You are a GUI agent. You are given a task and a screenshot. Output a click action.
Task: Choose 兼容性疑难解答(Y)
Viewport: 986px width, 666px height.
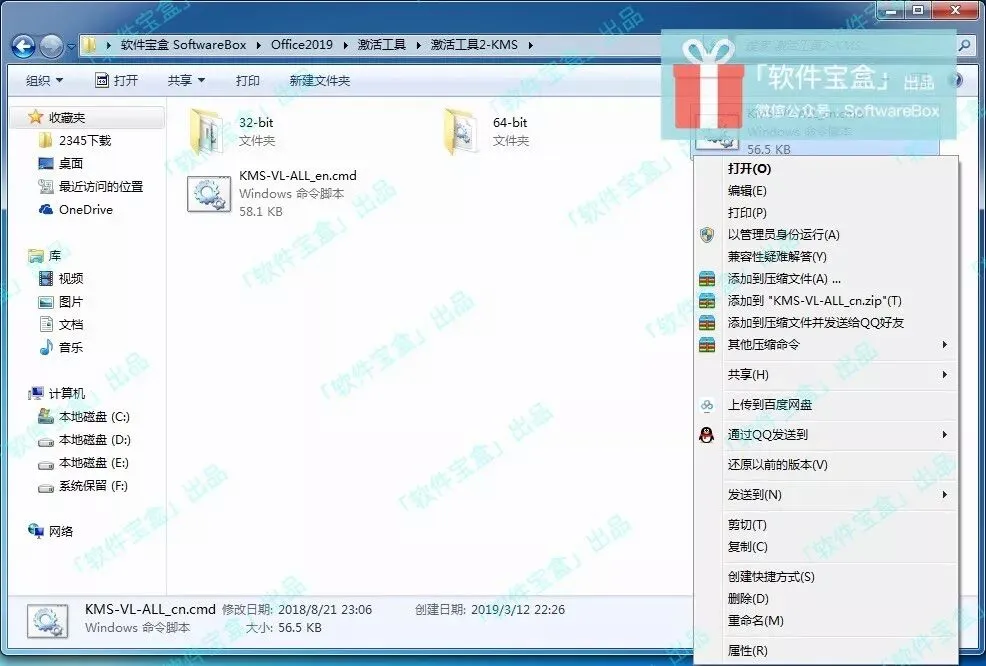826,257
